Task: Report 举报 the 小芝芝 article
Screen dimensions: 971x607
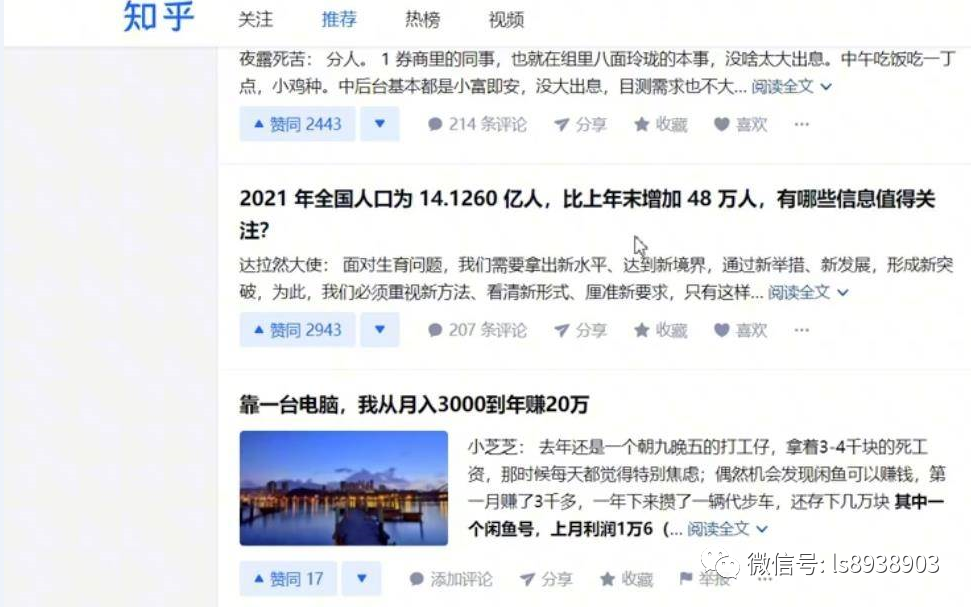Action: (705, 579)
